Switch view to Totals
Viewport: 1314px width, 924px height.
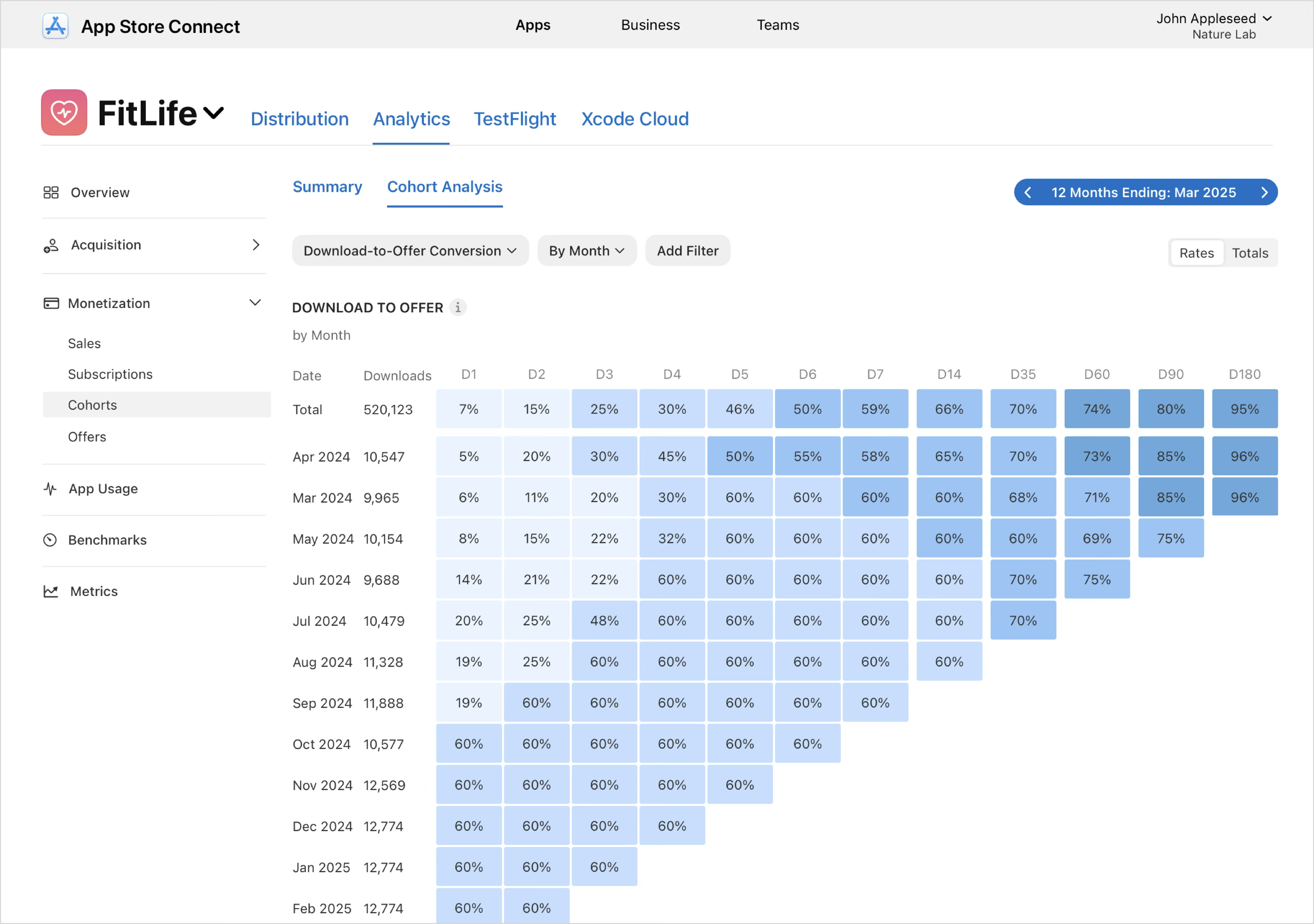1250,253
